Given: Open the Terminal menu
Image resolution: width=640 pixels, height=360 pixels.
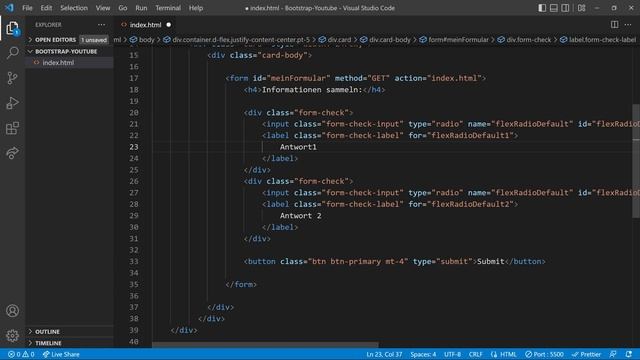Looking at the screenshot, I should pos(168,8).
